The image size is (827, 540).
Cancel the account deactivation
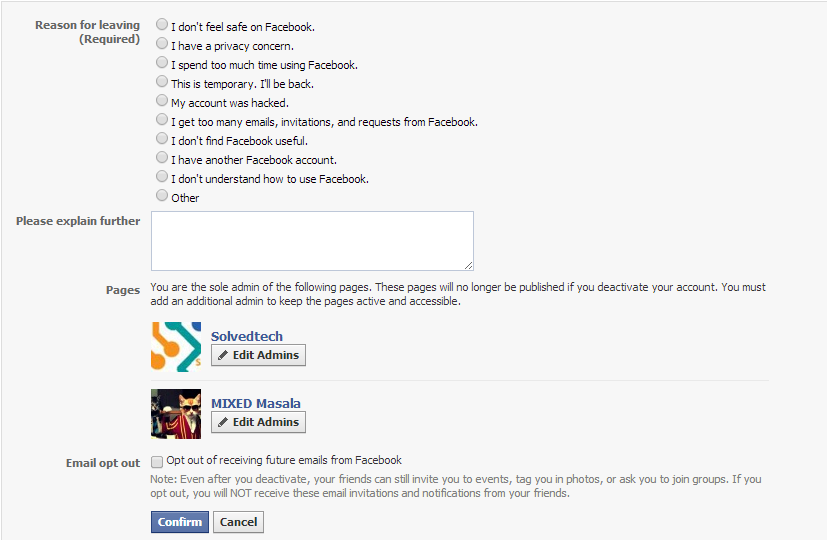click(x=238, y=522)
